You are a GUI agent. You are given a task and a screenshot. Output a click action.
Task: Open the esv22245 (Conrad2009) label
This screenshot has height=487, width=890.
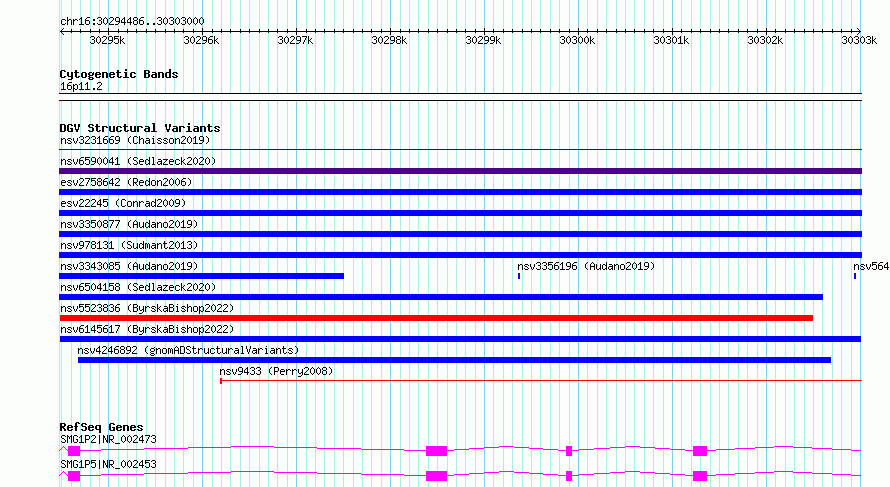(x=123, y=203)
